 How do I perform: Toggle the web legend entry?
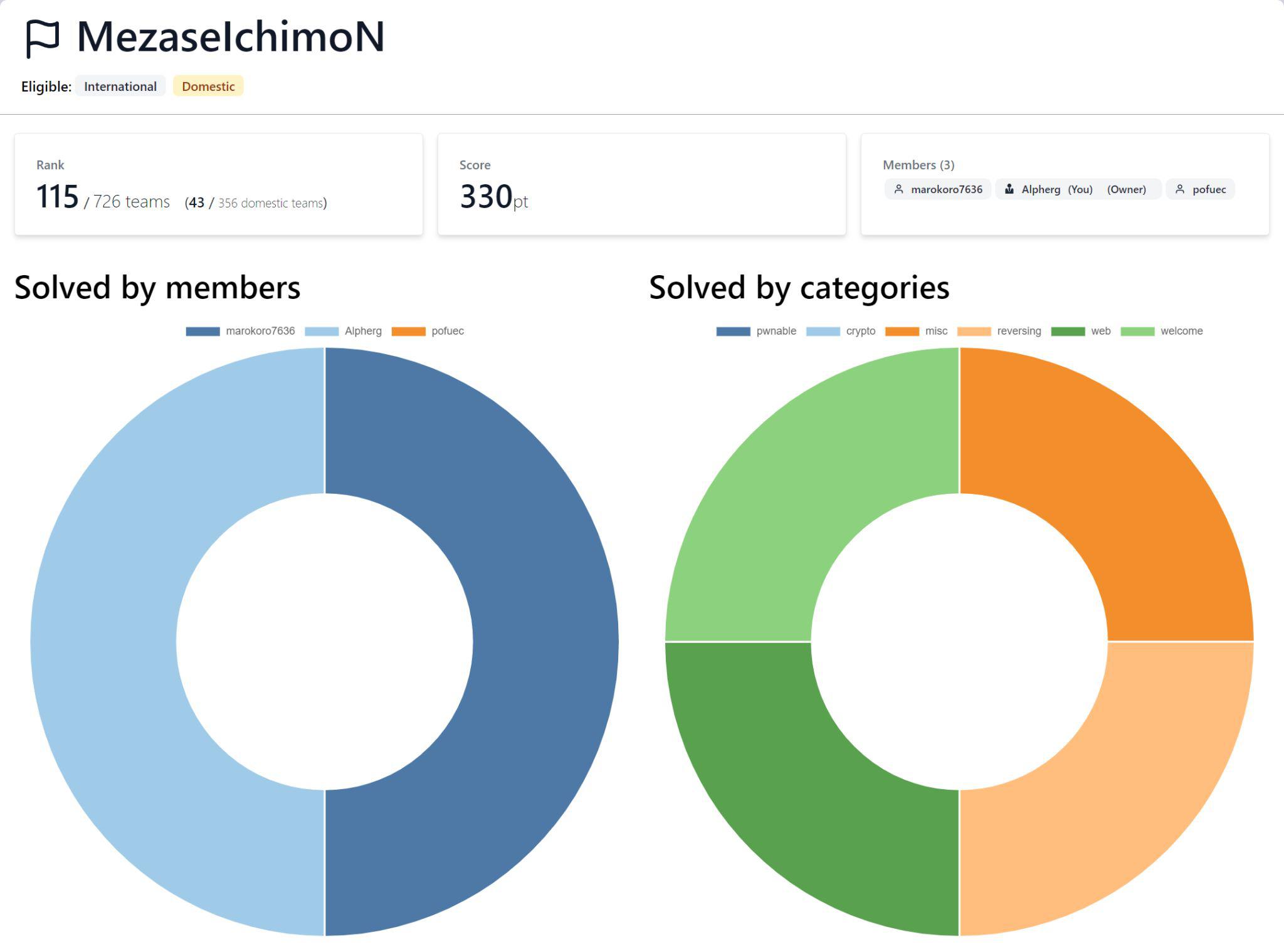(x=1081, y=331)
